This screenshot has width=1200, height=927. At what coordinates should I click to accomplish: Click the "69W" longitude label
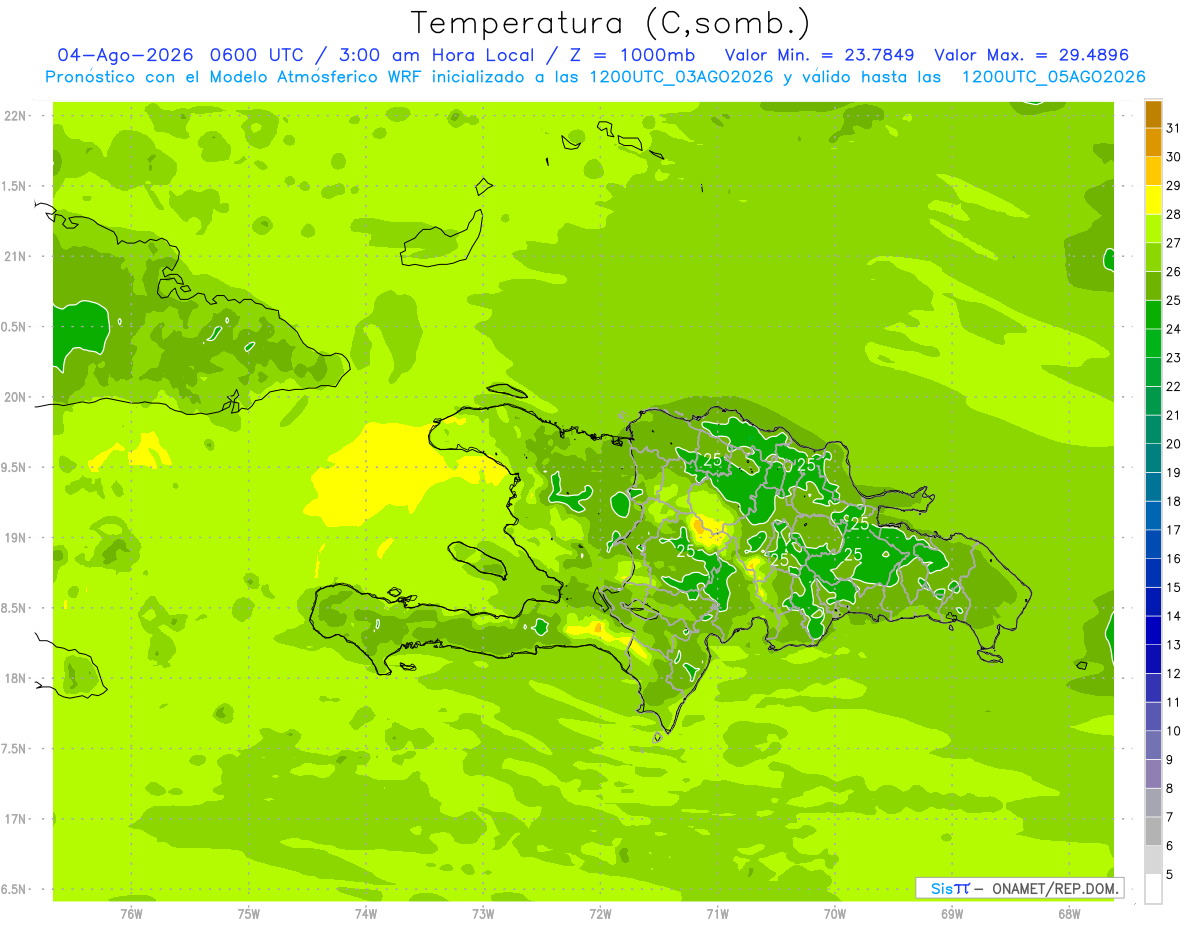point(952,913)
